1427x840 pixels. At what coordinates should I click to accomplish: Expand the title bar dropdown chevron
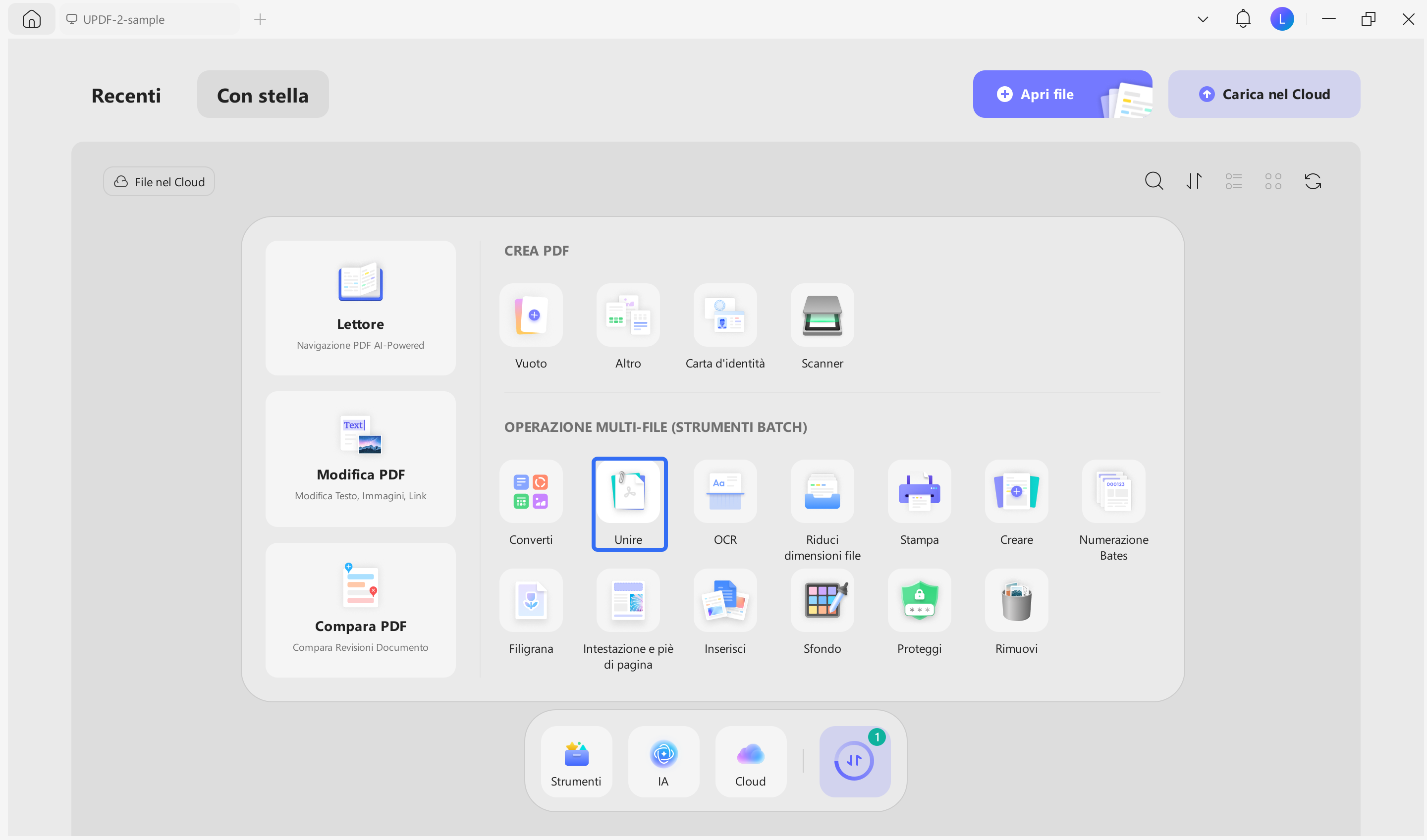tap(1203, 19)
